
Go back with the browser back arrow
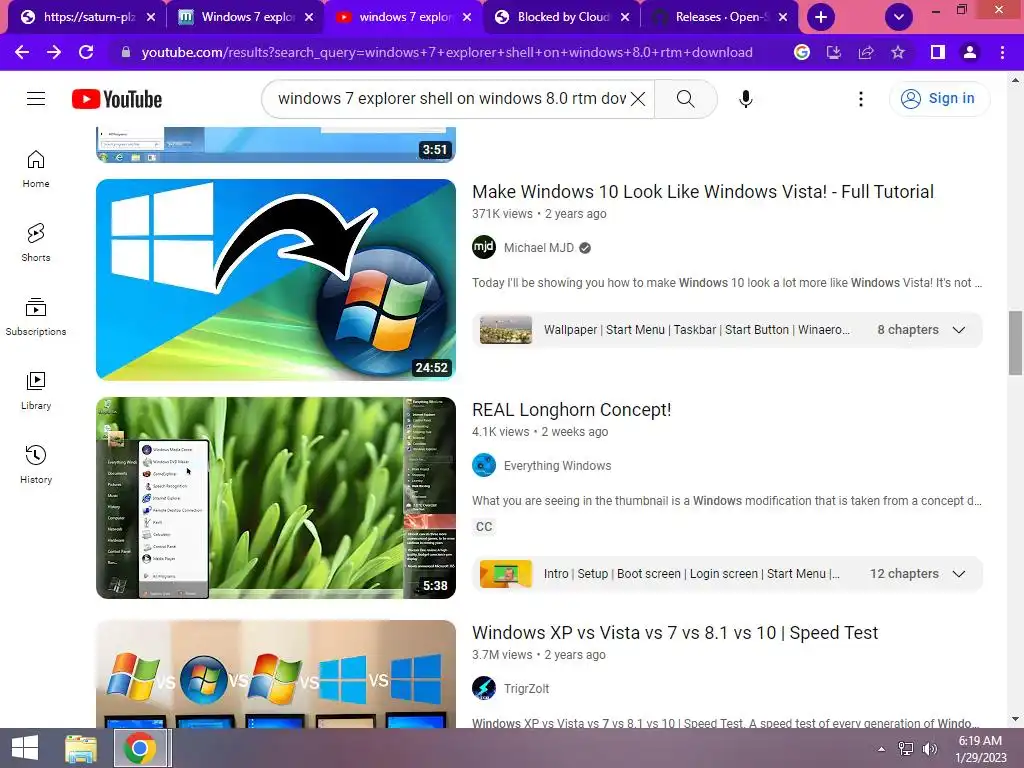tap(22, 52)
